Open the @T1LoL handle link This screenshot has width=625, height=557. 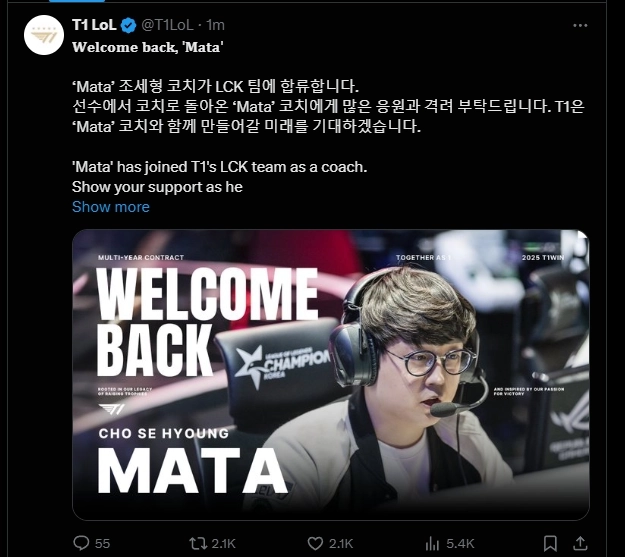(x=167, y=25)
